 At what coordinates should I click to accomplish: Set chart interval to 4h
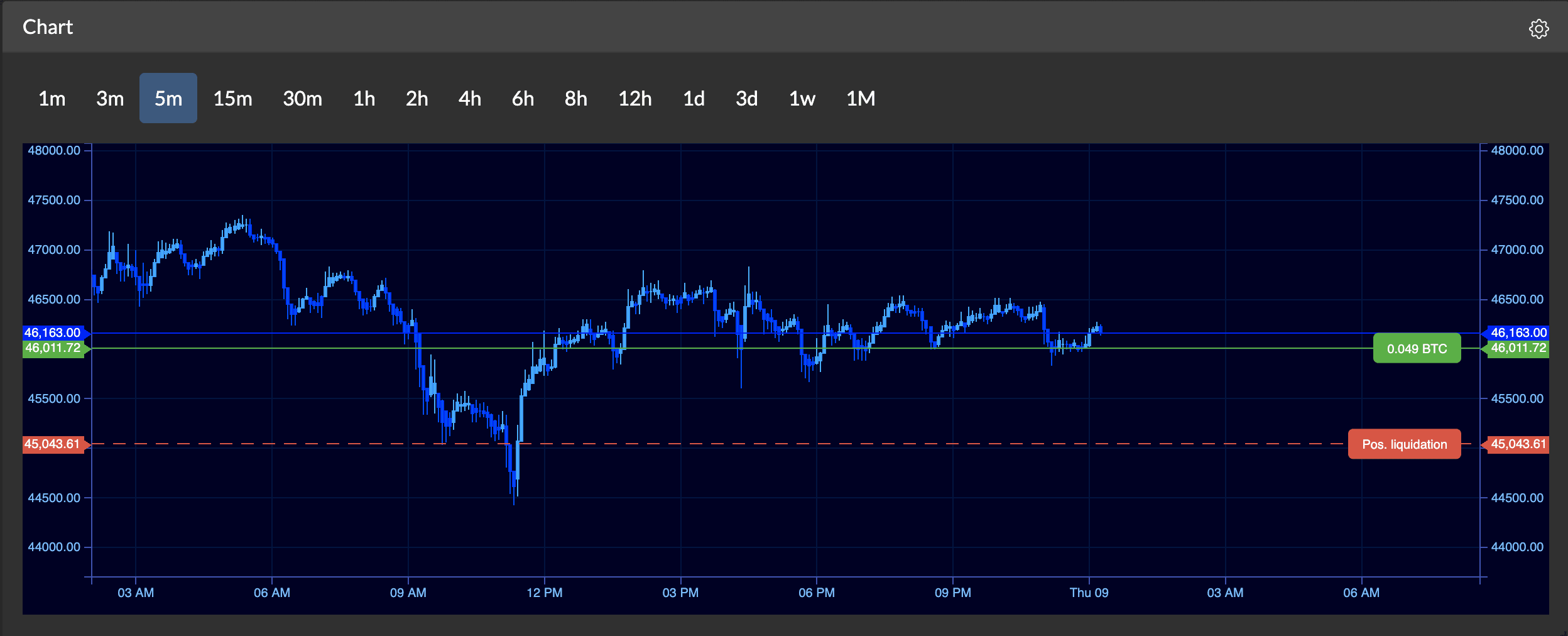469,99
